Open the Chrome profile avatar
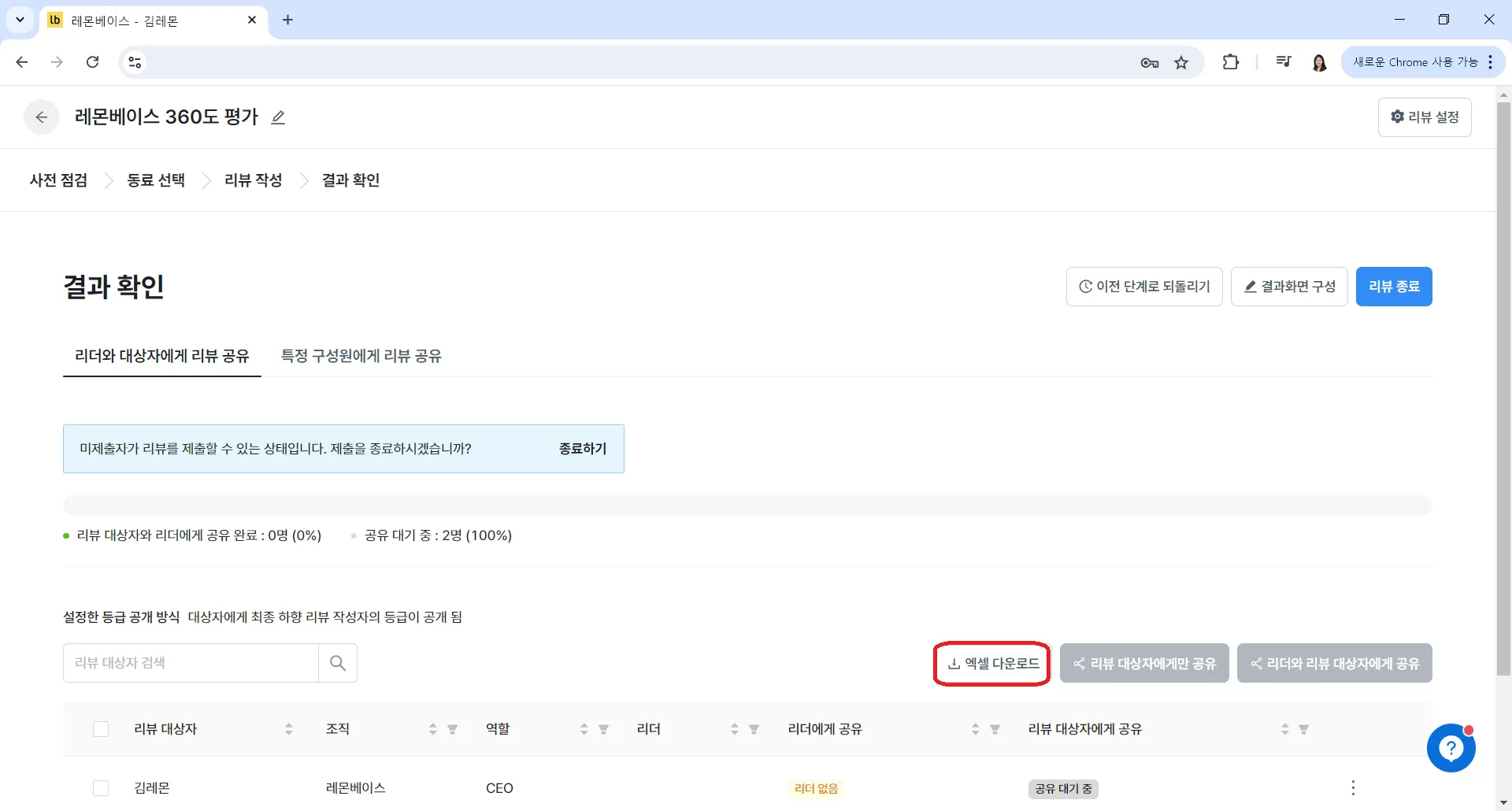The image size is (1512, 811). click(x=1320, y=62)
